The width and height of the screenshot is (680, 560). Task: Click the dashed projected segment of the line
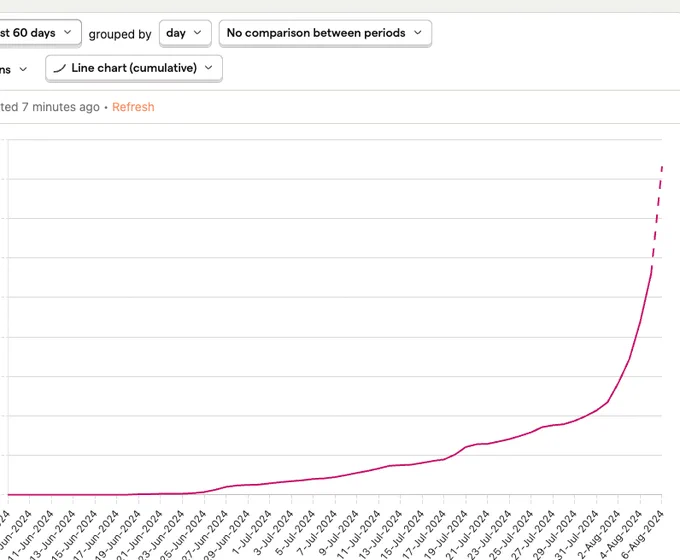pyautogui.click(x=657, y=217)
